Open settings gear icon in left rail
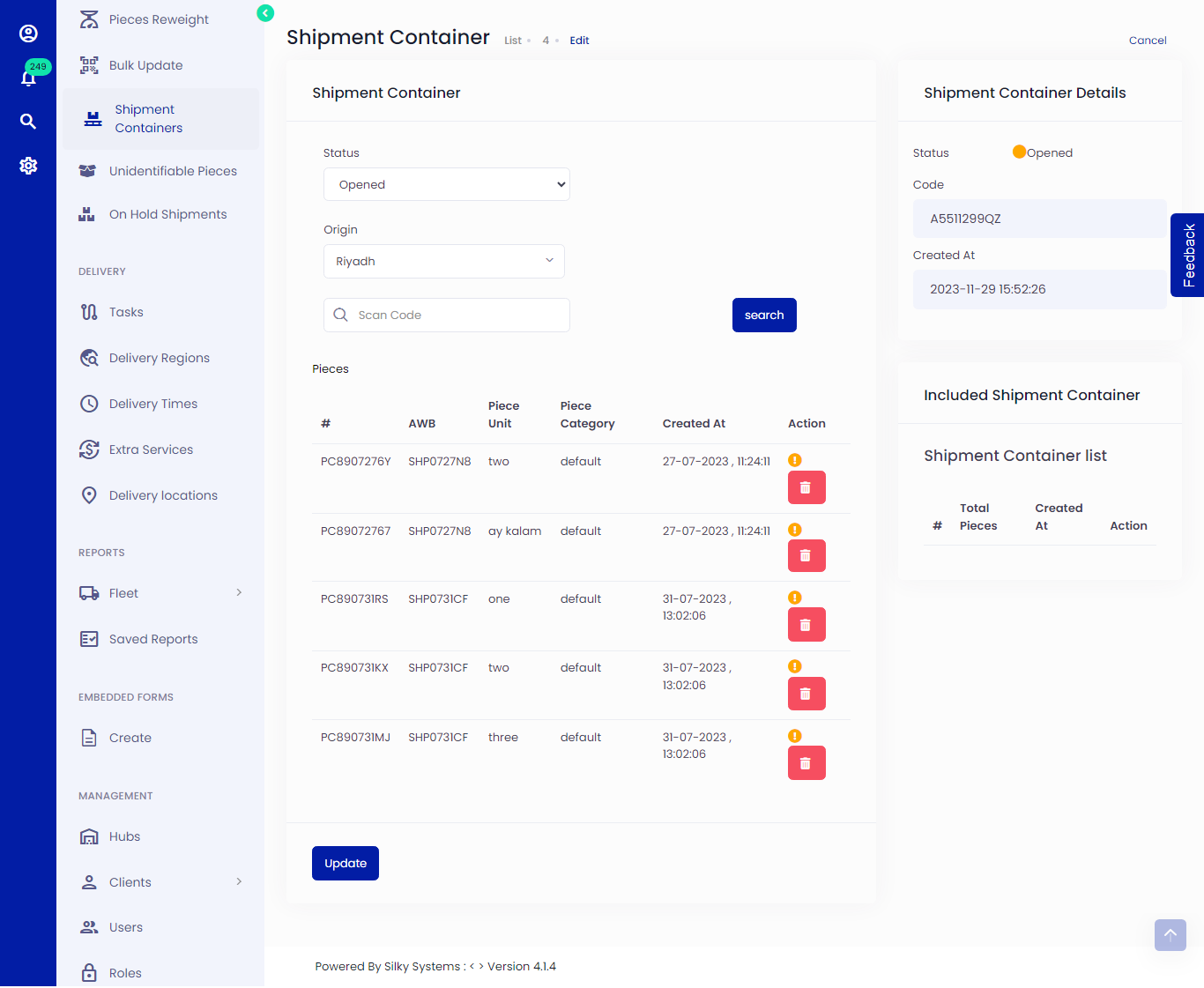The width and height of the screenshot is (1204, 988). click(x=28, y=166)
